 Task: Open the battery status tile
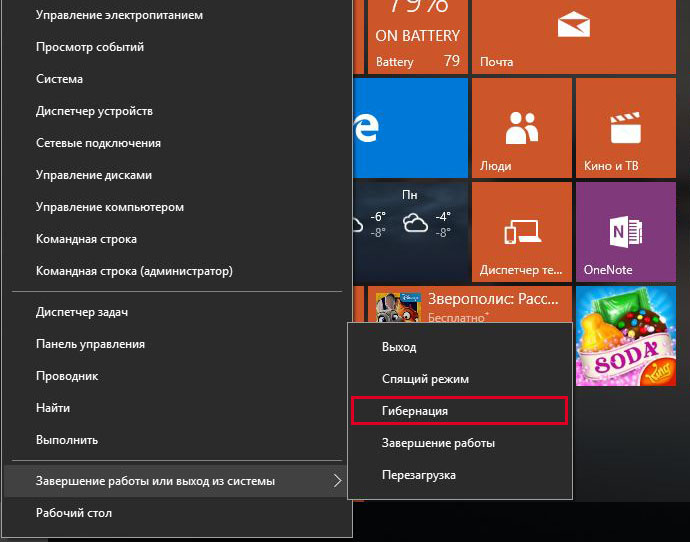(x=418, y=37)
